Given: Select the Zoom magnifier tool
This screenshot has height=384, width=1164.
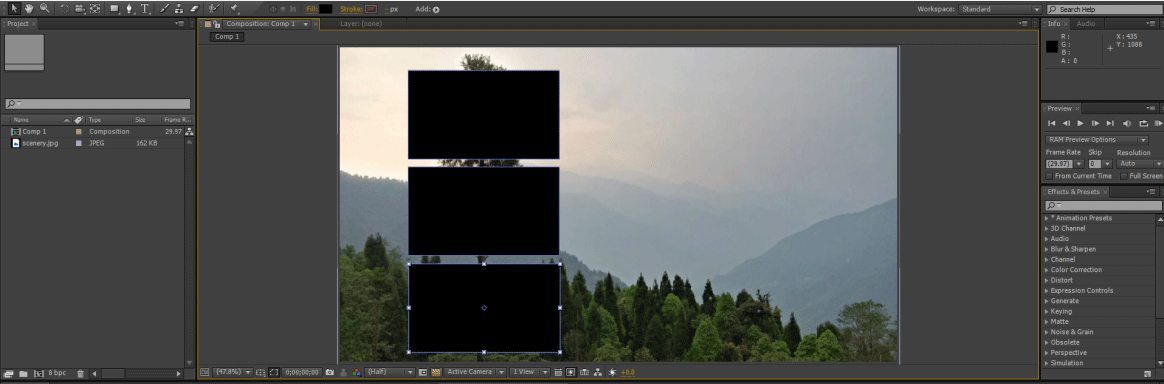Looking at the screenshot, I should click(x=45, y=9).
